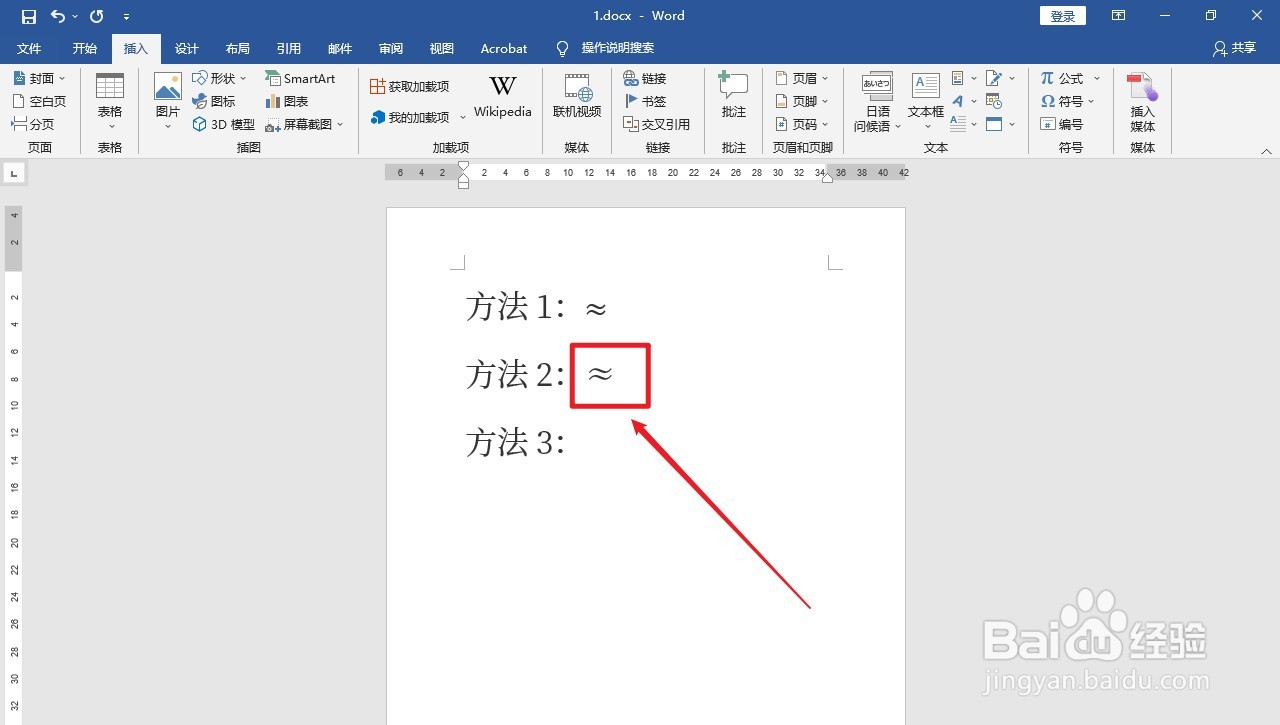Viewport: 1280px width, 725px height.
Task: Open the 屏幕截图 screenshot dropdown
Action: pyautogui.click(x=304, y=124)
